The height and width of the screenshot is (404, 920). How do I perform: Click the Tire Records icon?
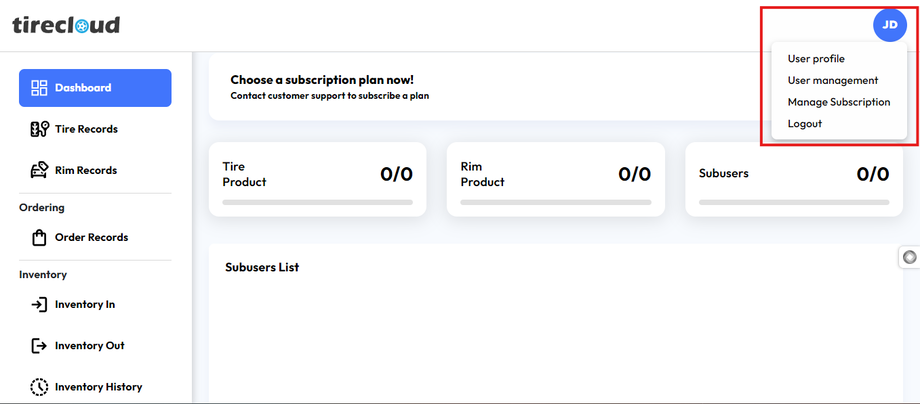pos(40,129)
